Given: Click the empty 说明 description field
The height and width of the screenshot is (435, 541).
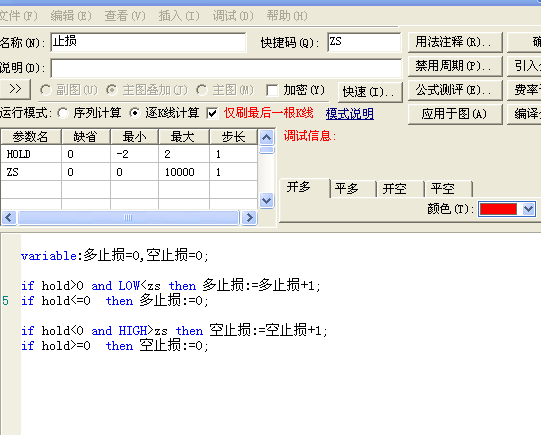Looking at the screenshot, I should pyautogui.click(x=226, y=68).
